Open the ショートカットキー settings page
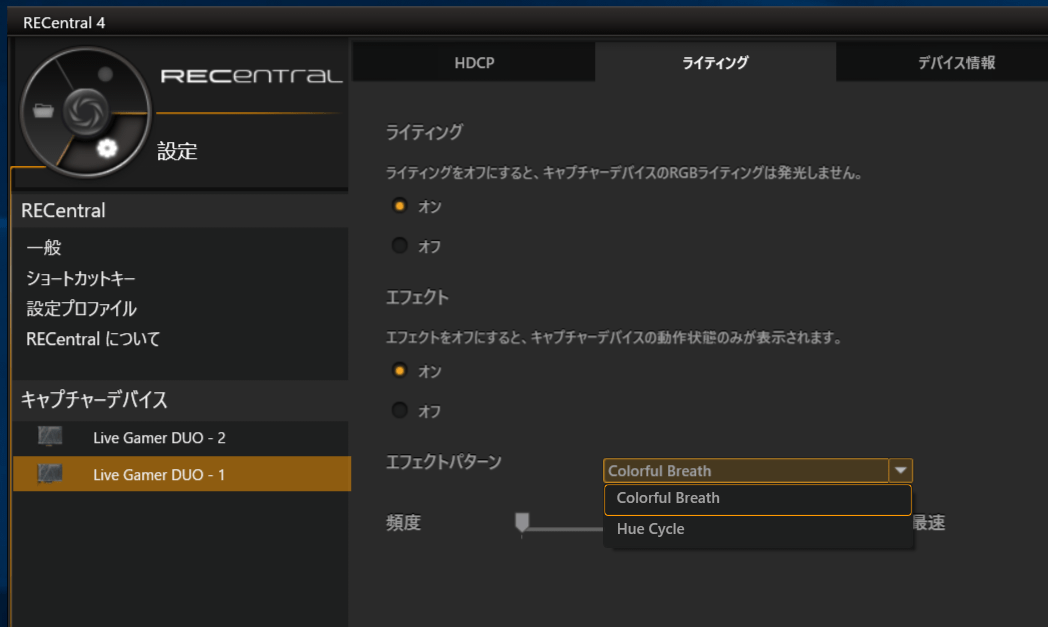 tap(81, 278)
